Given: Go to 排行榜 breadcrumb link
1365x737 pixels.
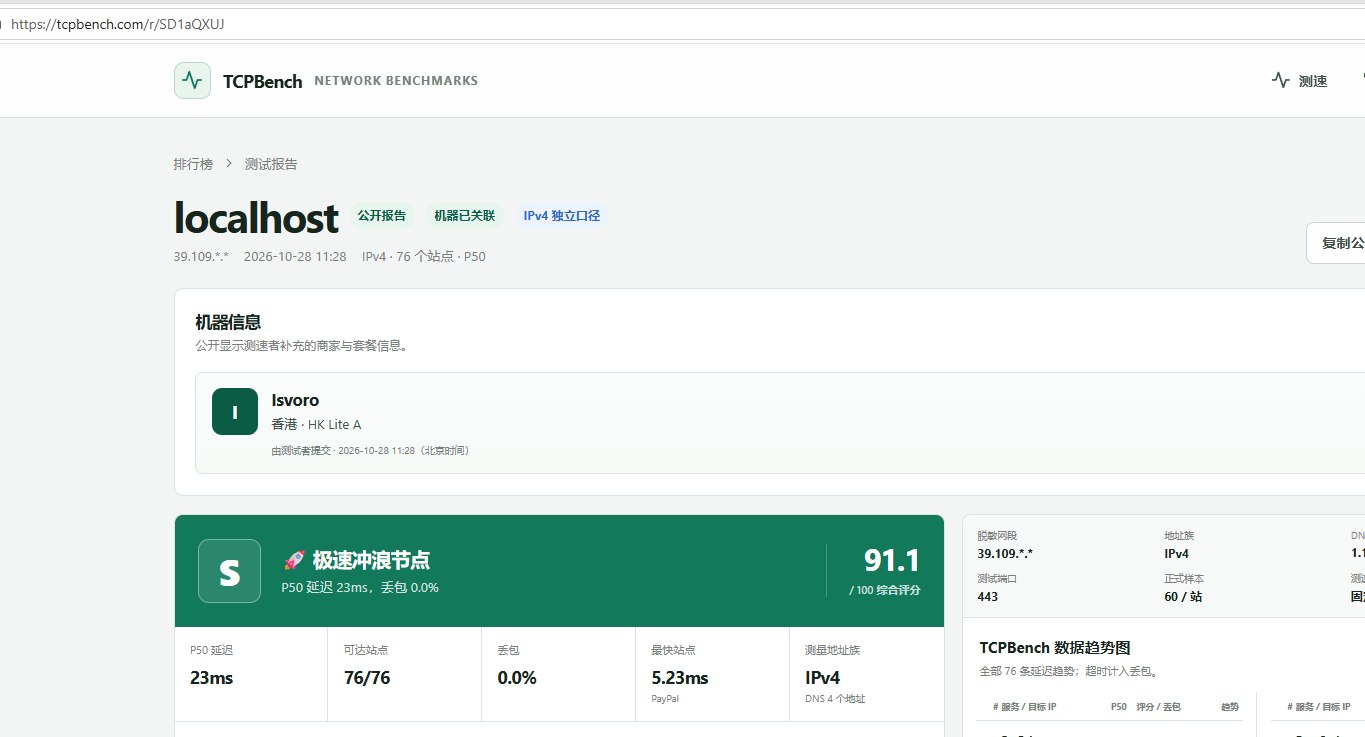Looking at the screenshot, I should pyautogui.click(x=193, y=164).
